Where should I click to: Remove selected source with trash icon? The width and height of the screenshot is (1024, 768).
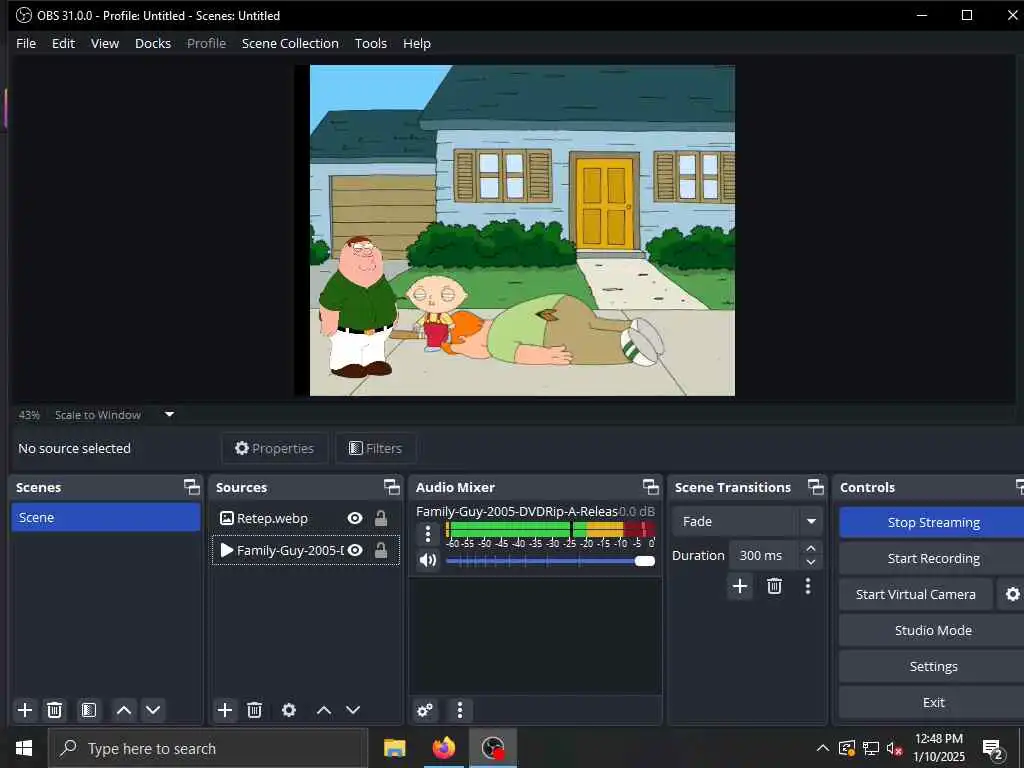tap(255, 710)
